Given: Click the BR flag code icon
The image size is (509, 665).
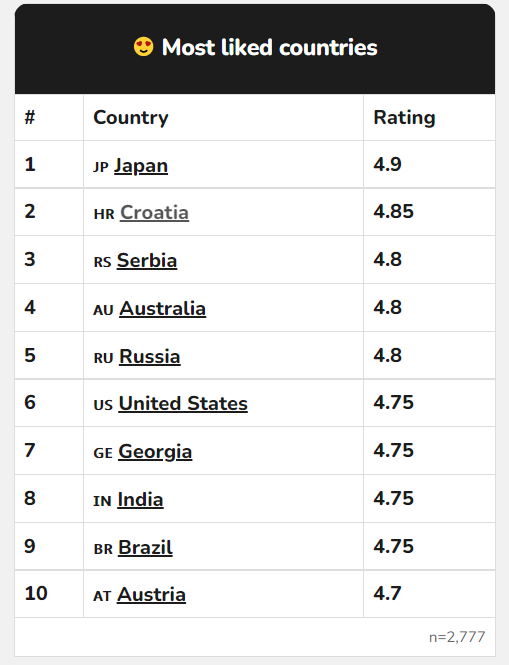Looking at the screenshot, I should coord(103,549).
